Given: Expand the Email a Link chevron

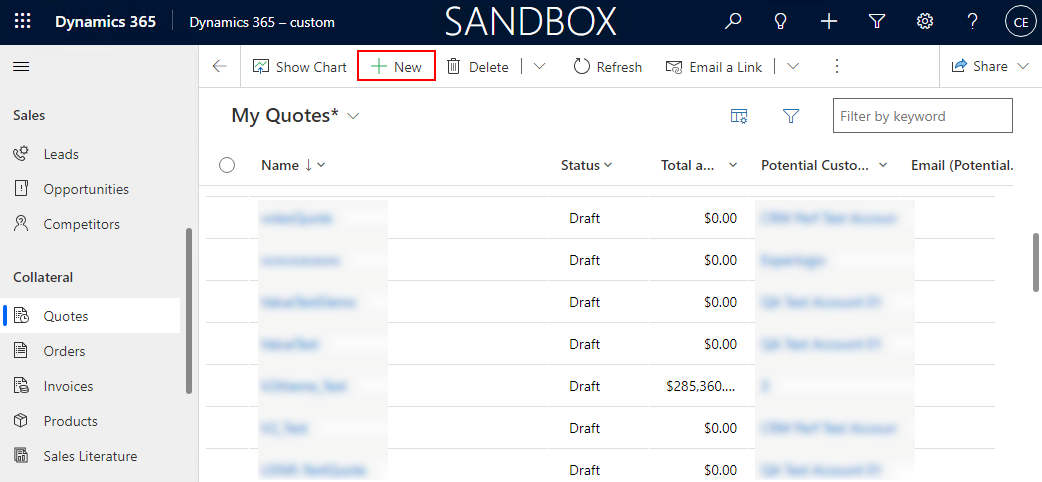Looking at the screenshot, I should pos(793,66).
